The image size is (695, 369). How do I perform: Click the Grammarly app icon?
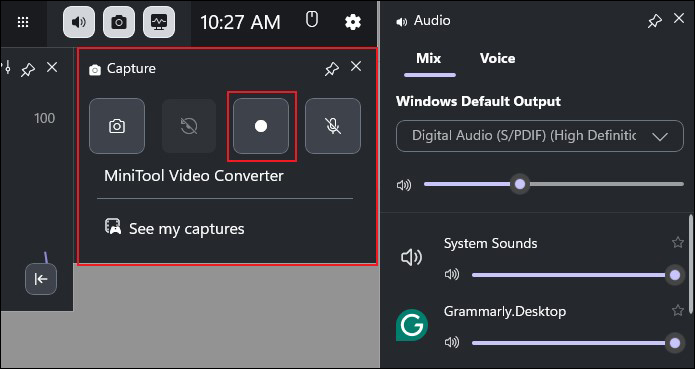point(412,325)
